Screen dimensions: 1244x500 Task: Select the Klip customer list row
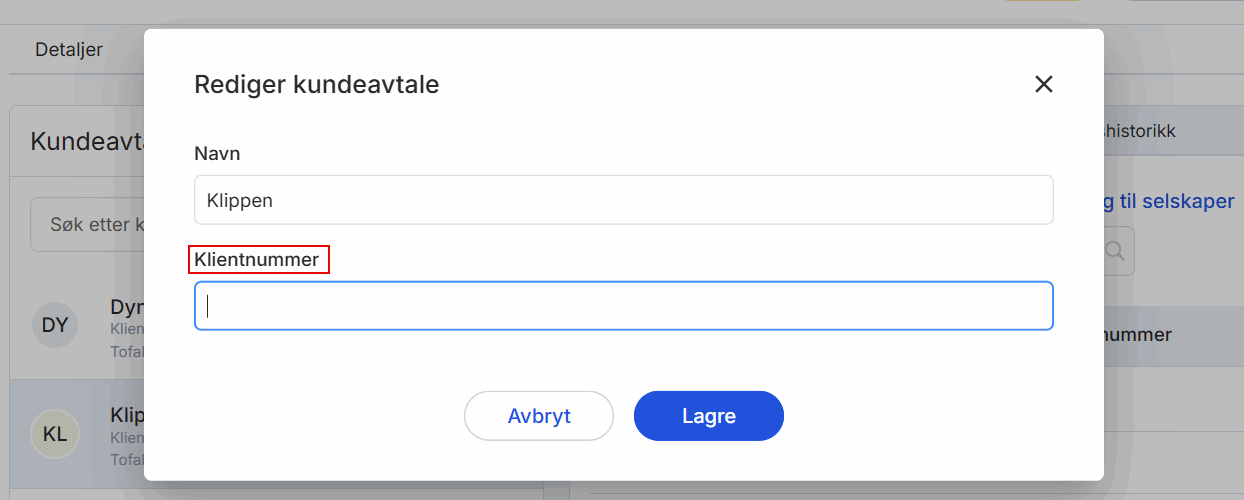tap(125, 433)
